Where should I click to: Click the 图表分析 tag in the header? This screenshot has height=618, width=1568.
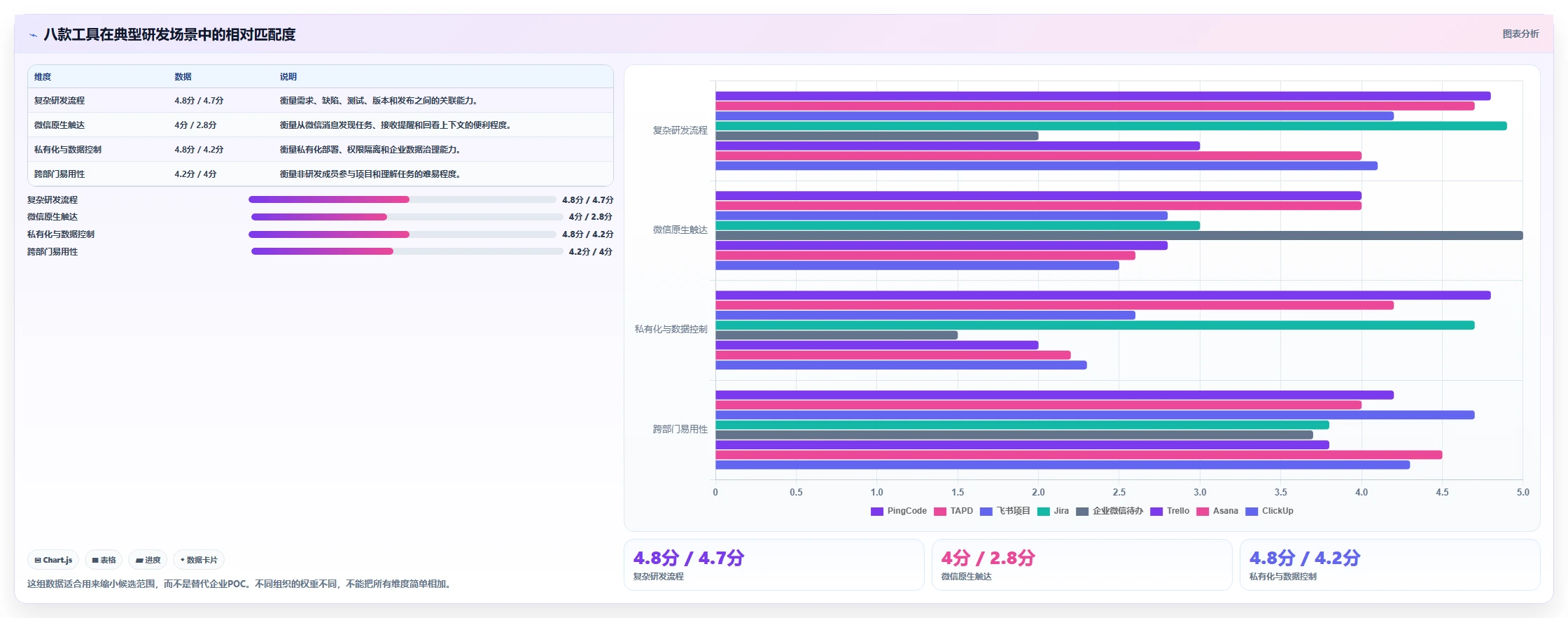[x=1520, y=34]
